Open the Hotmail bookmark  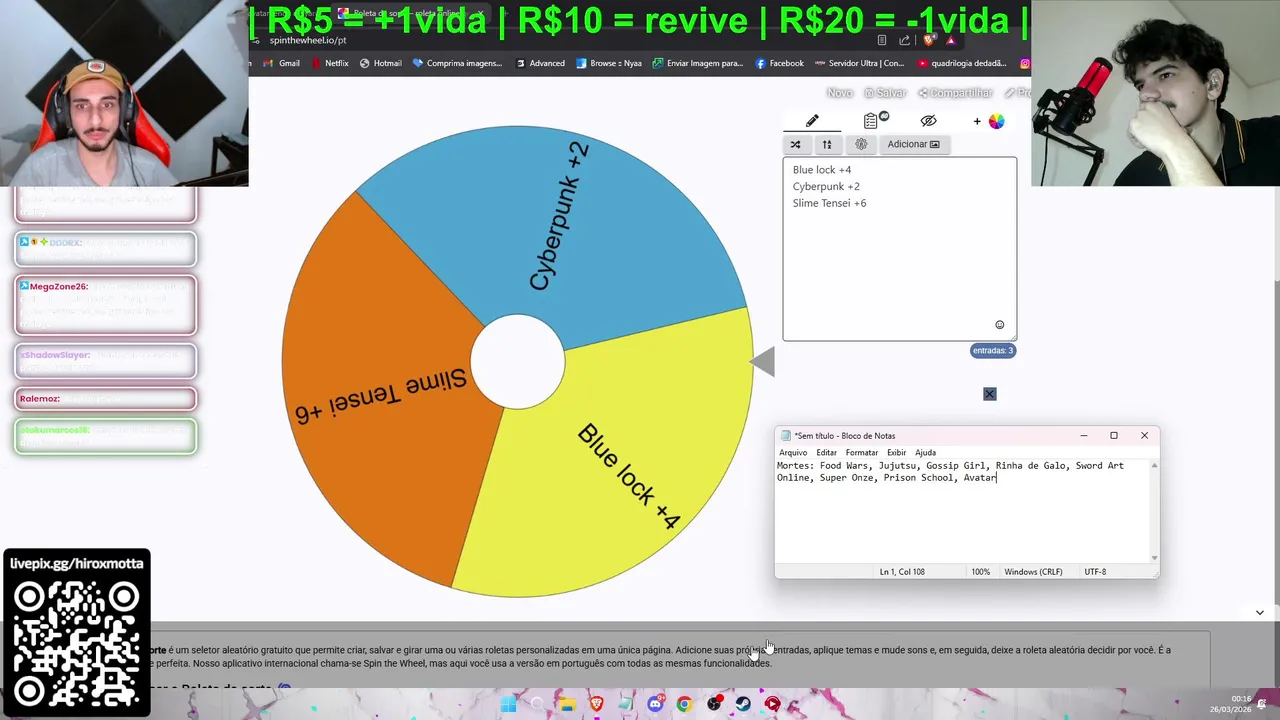(x=380, y=63)
